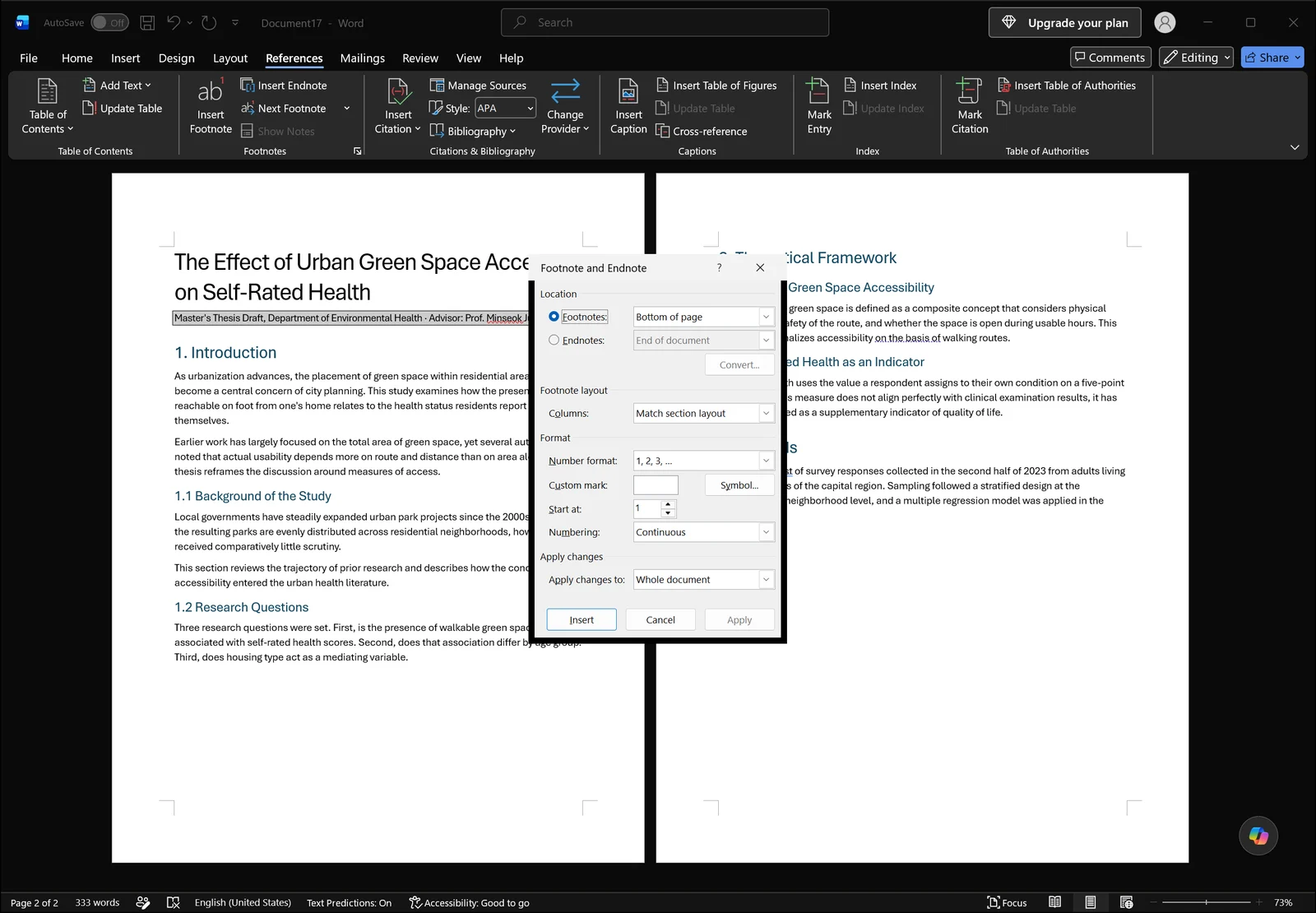Click Insert Index
The height and width of the screenshot is (913, 1316).
(880, 85)
